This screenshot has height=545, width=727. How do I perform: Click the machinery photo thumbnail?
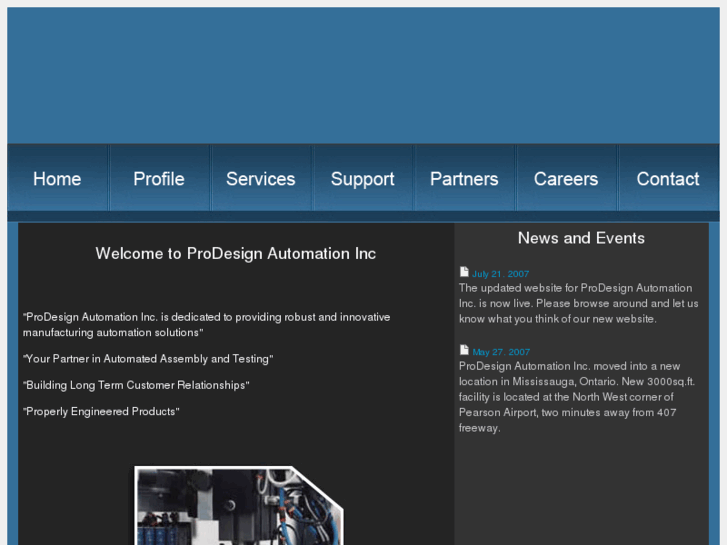[x=239, y=506]
